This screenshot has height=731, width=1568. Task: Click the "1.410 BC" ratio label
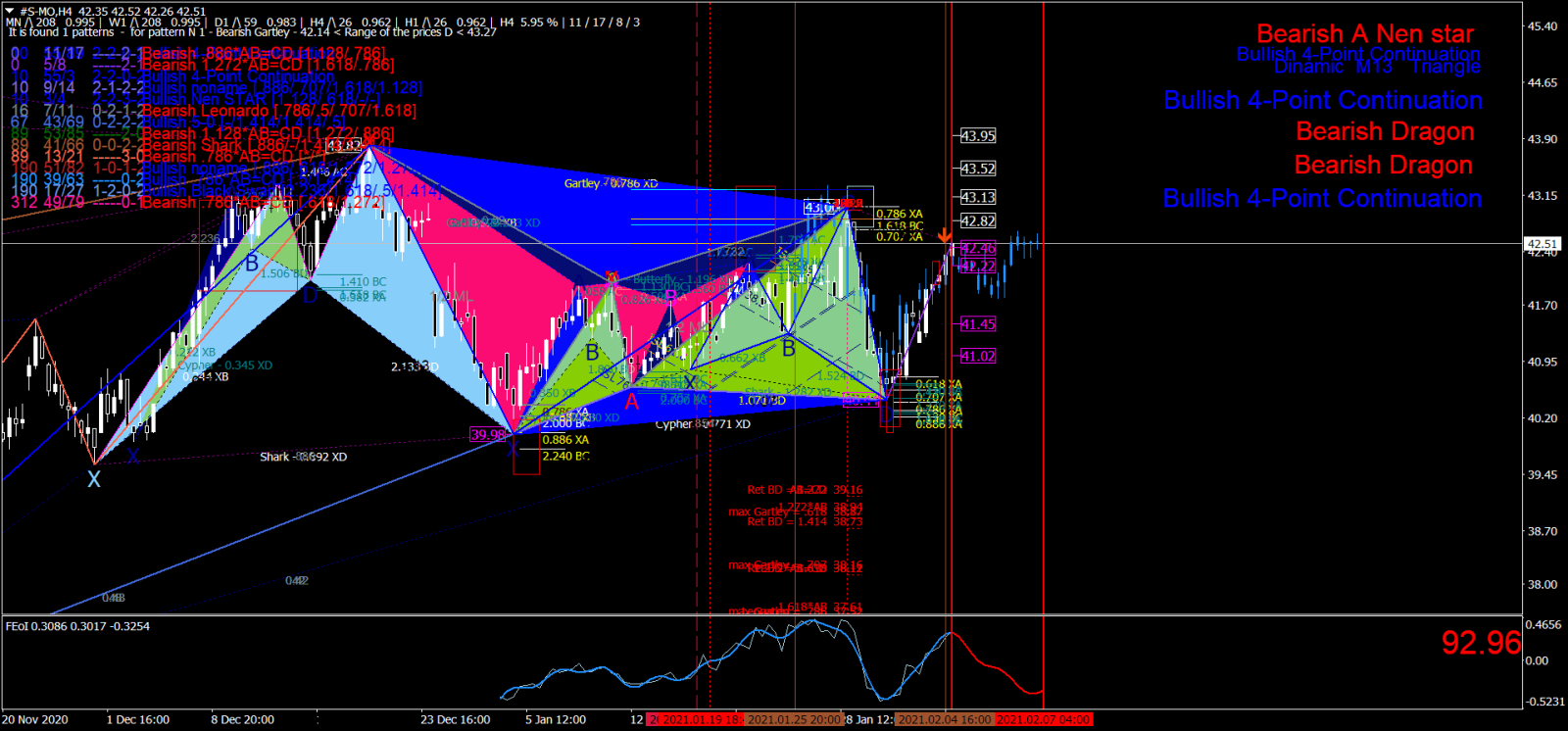click(363, 282)
